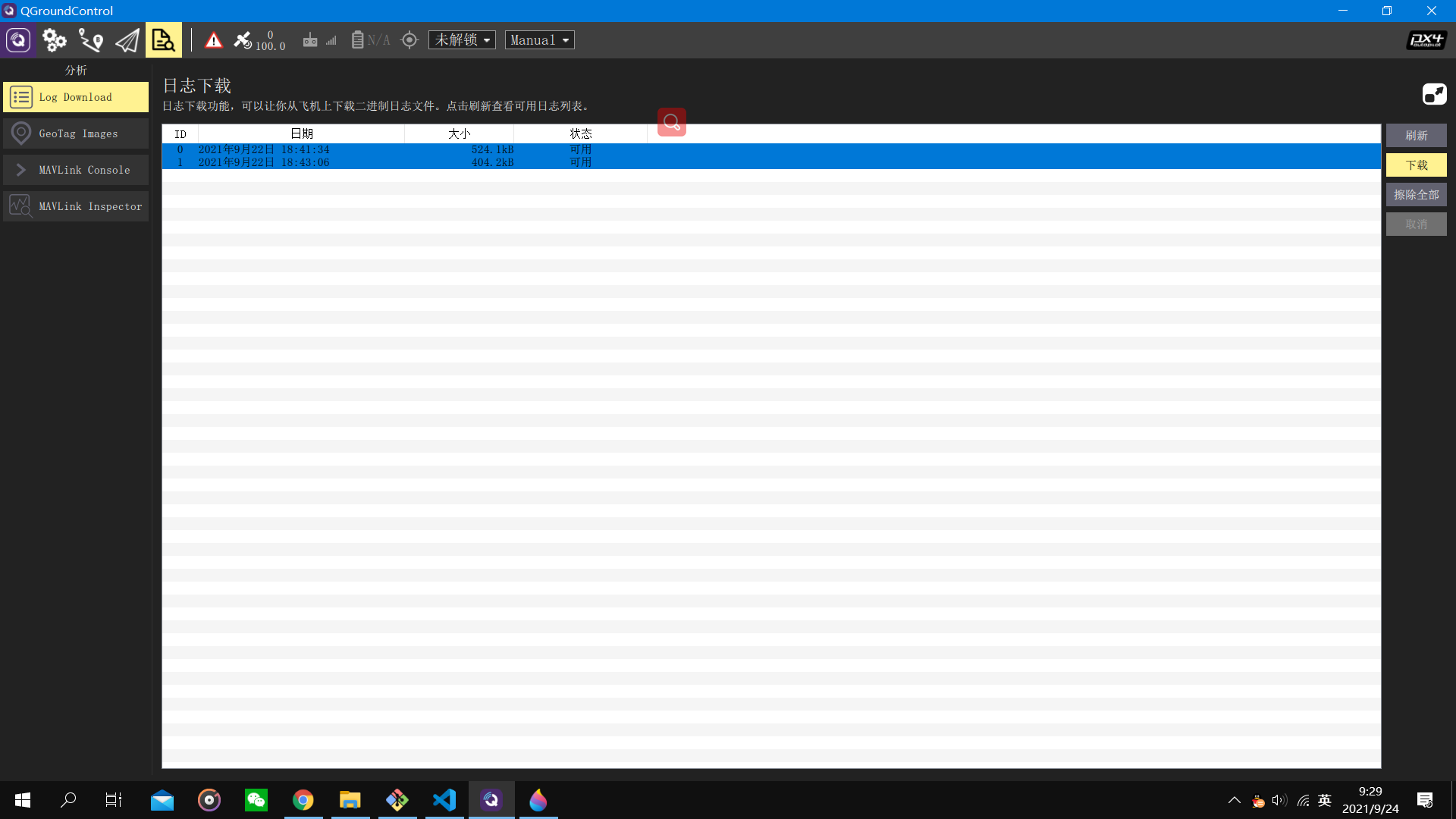Expand the 未解锁 arm status dropdown

tap(461, 40)
